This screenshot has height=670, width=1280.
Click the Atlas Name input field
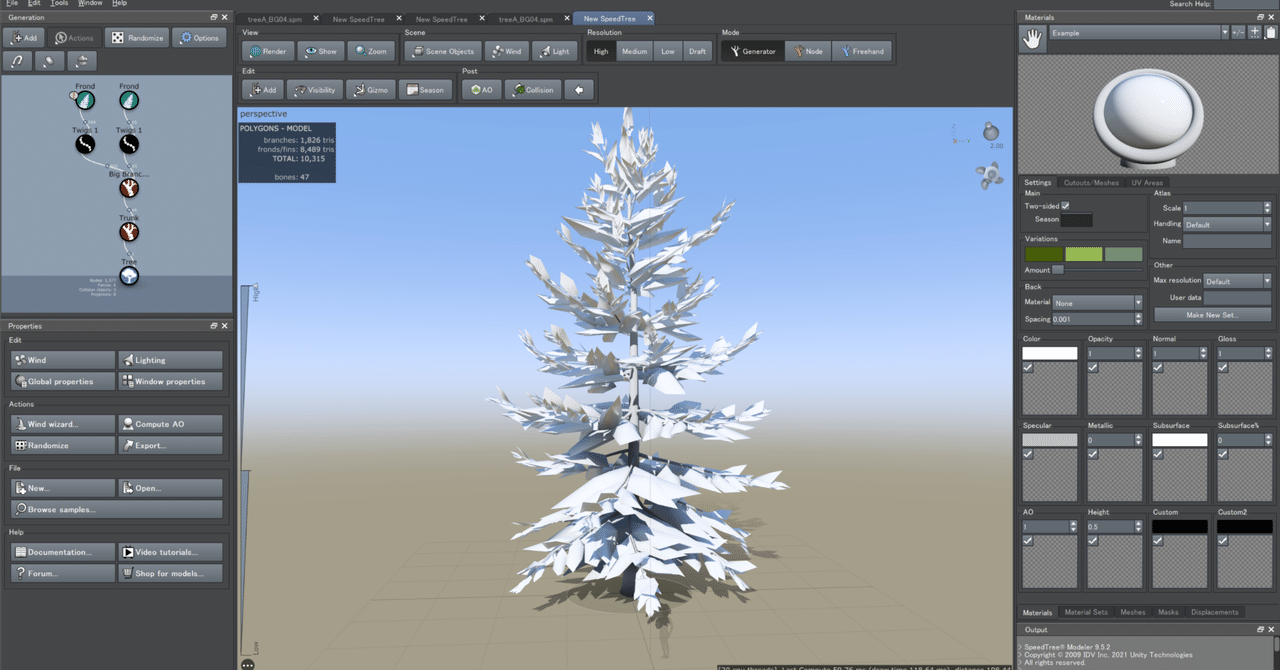pyautogui.click(x=1227, y=240)
